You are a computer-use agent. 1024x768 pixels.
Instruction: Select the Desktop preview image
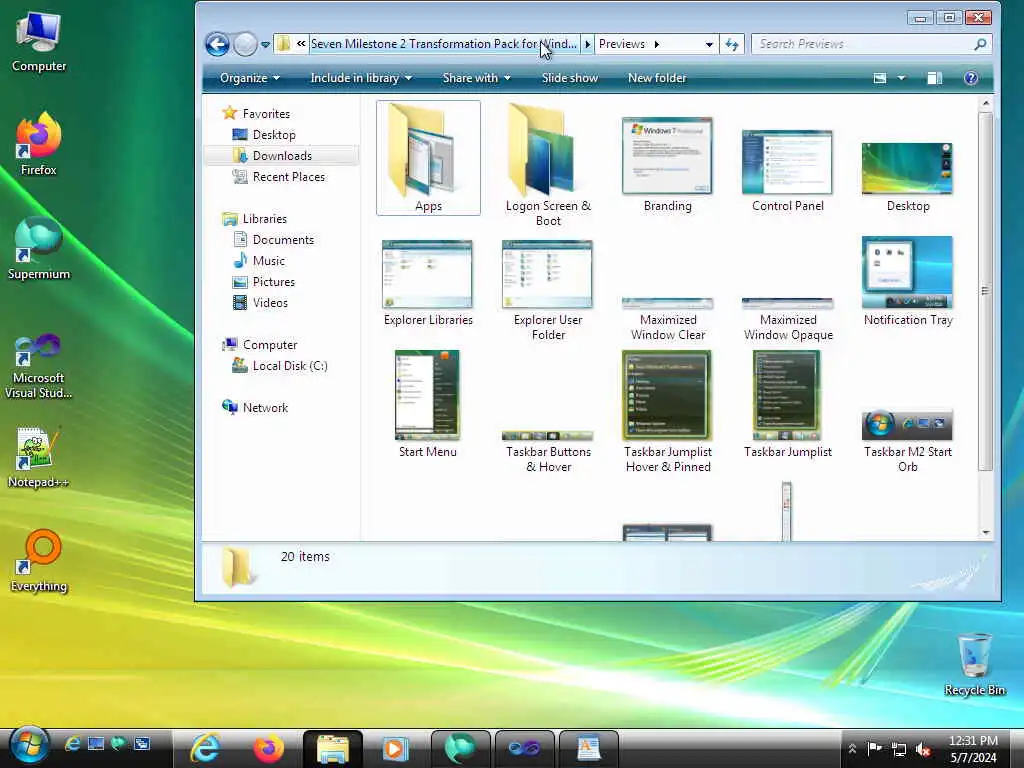click(908, 178)
